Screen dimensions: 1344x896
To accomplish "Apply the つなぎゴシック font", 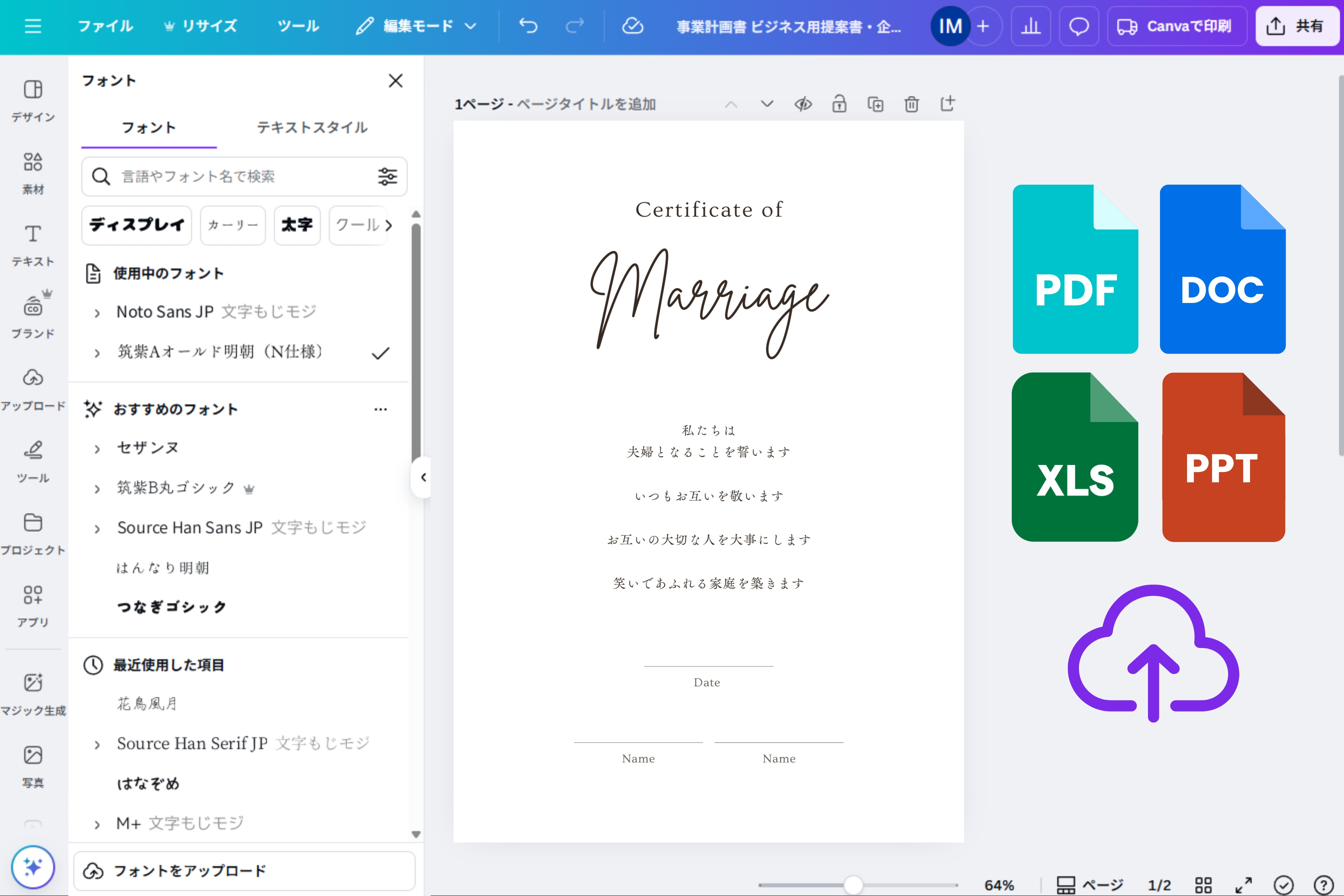I will (171, 607).
